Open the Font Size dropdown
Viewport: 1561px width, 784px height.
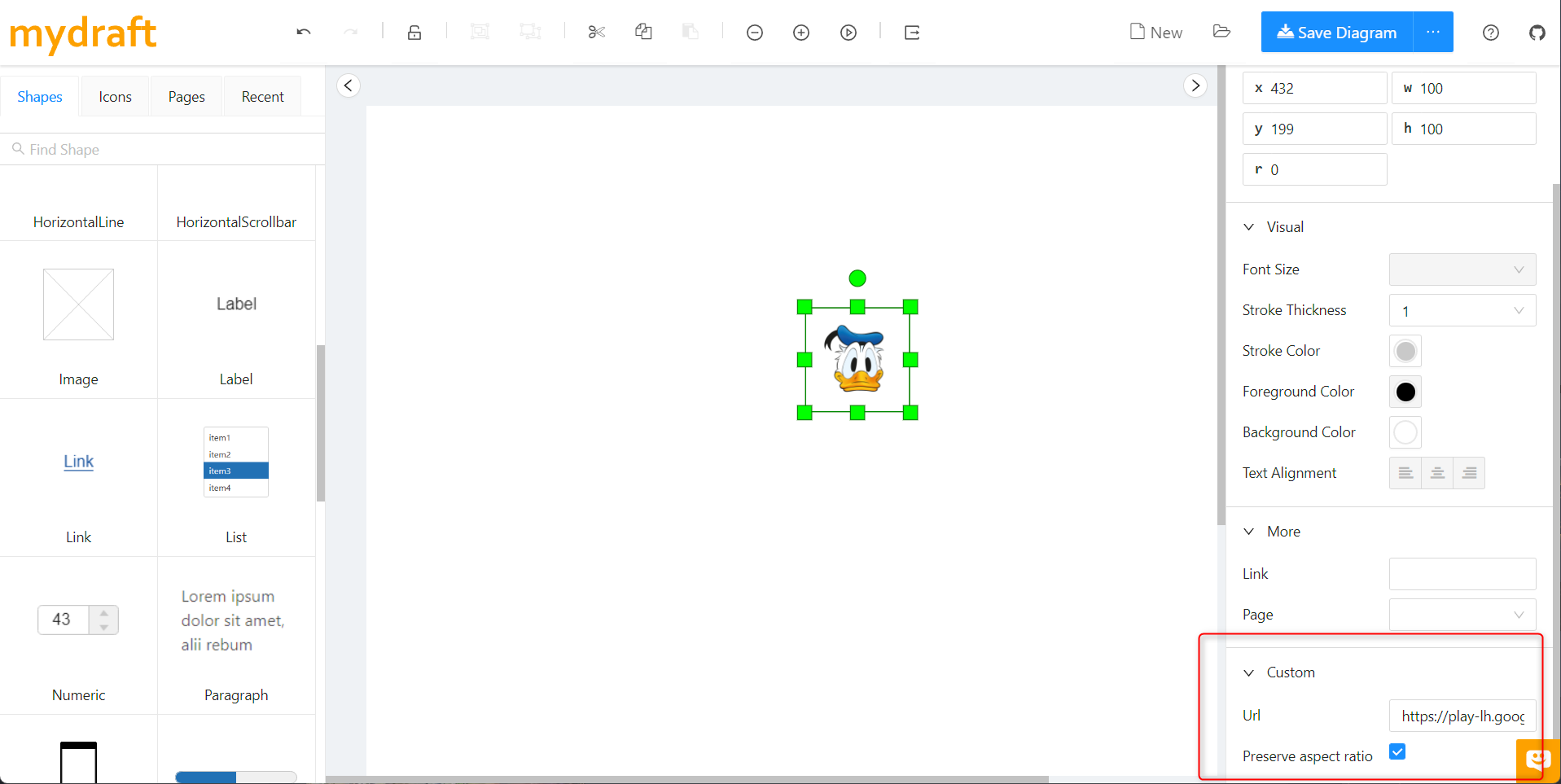pos(1462,269)
